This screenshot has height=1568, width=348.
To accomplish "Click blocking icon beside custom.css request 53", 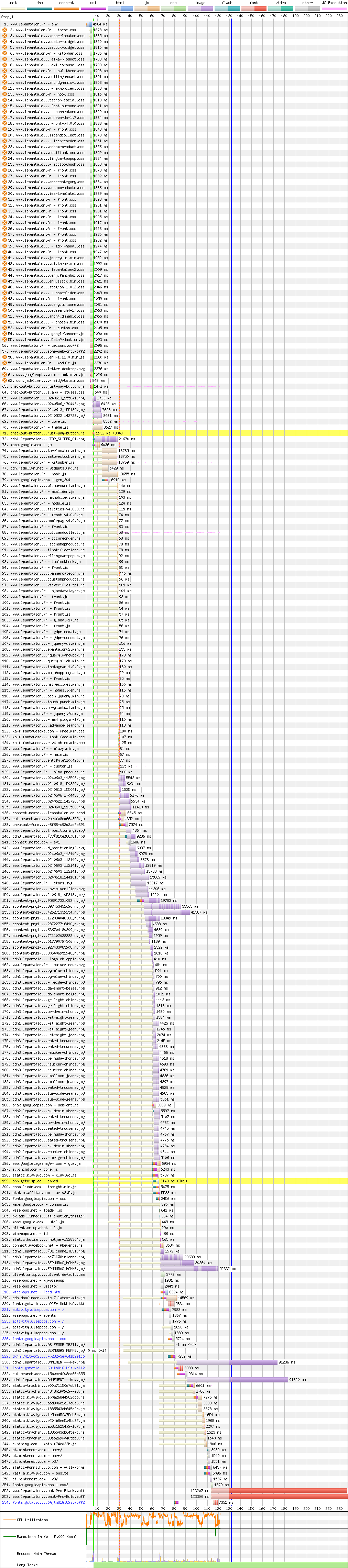I will click(5, 328).
